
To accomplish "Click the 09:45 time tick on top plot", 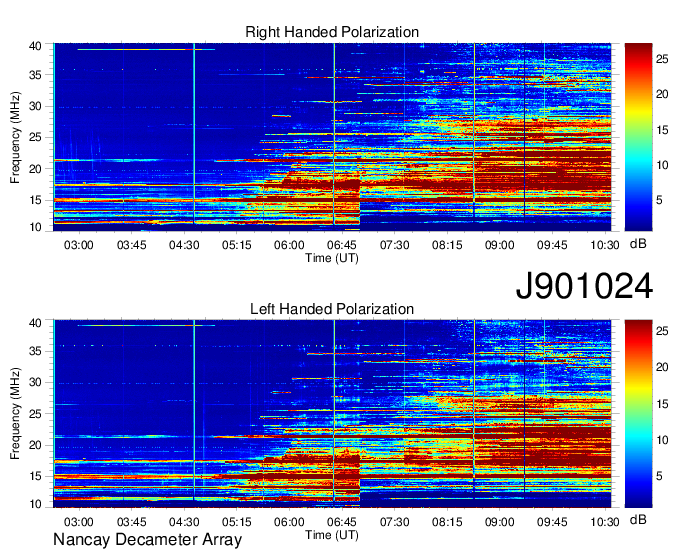I will 552,245.
